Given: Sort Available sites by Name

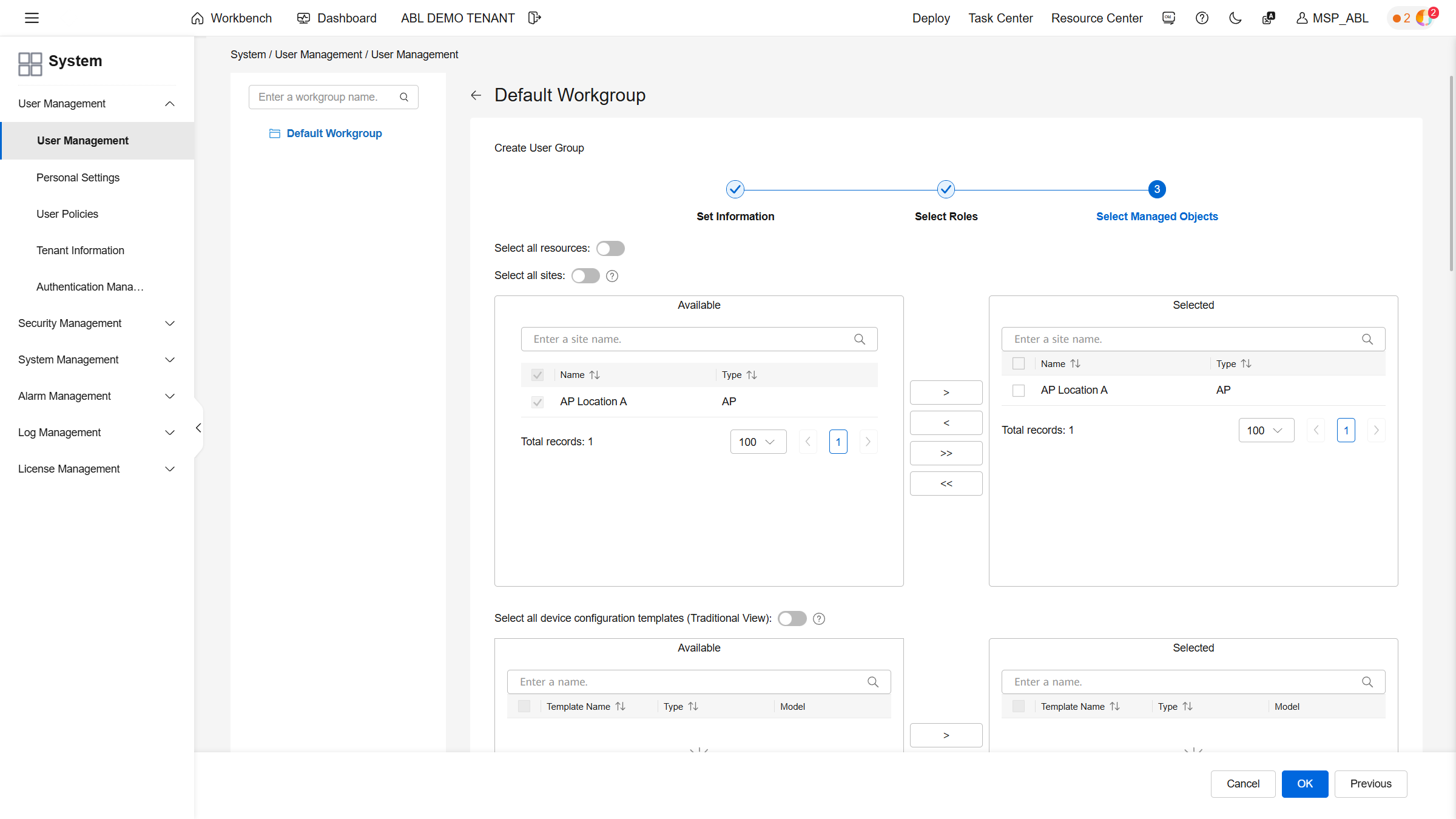Looking at the screenshot, I should pos(595,375).
